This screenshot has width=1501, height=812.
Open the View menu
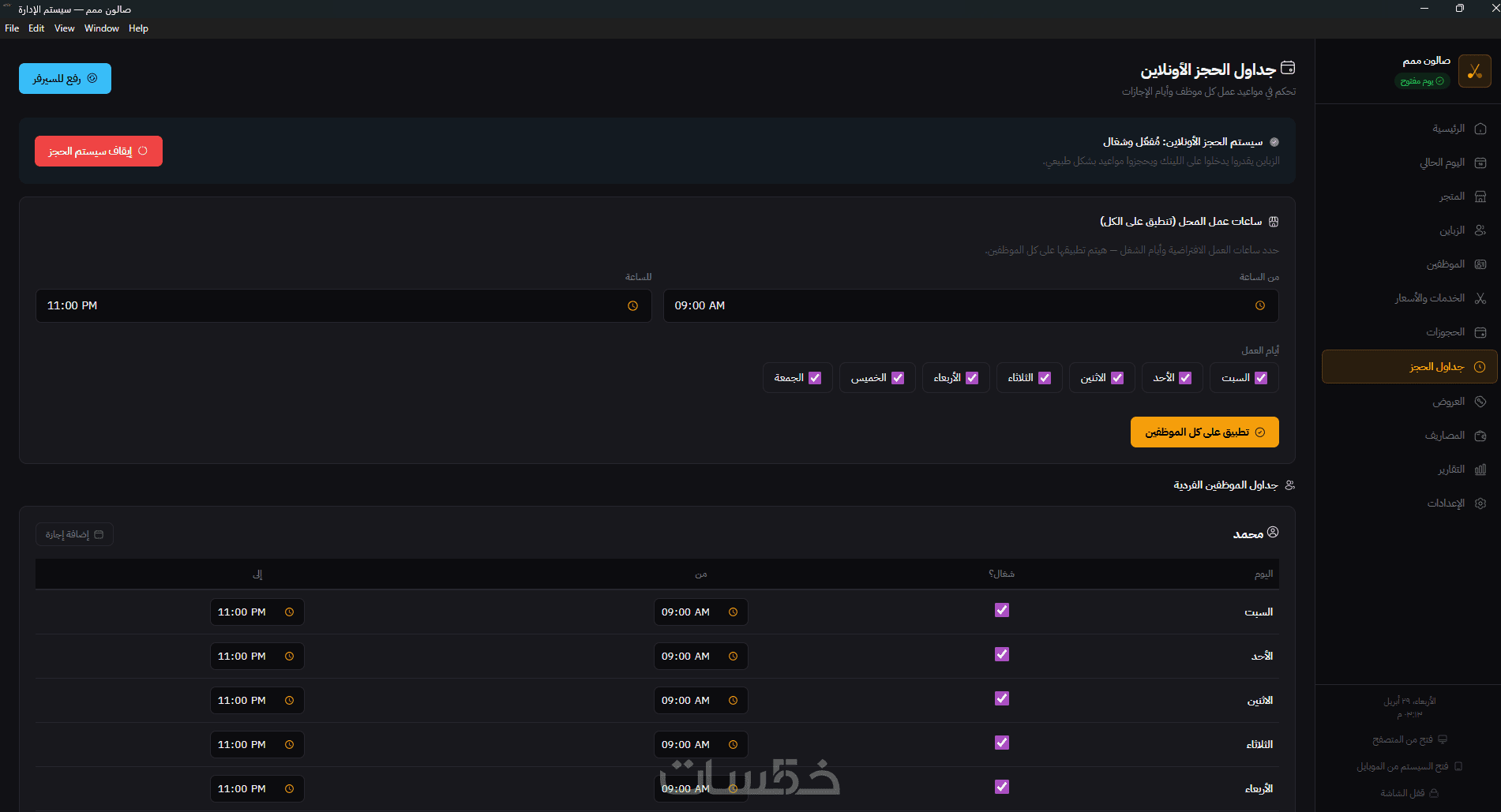pyautogui.click(x=65, y=28)
